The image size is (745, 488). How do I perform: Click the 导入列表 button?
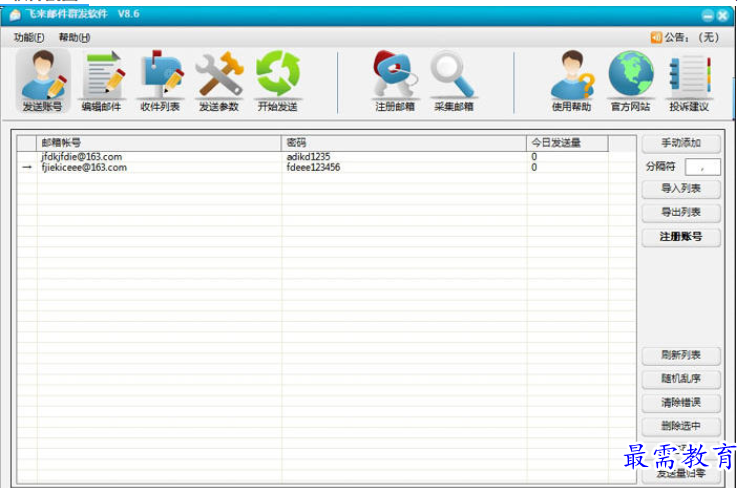click(680, 188)
